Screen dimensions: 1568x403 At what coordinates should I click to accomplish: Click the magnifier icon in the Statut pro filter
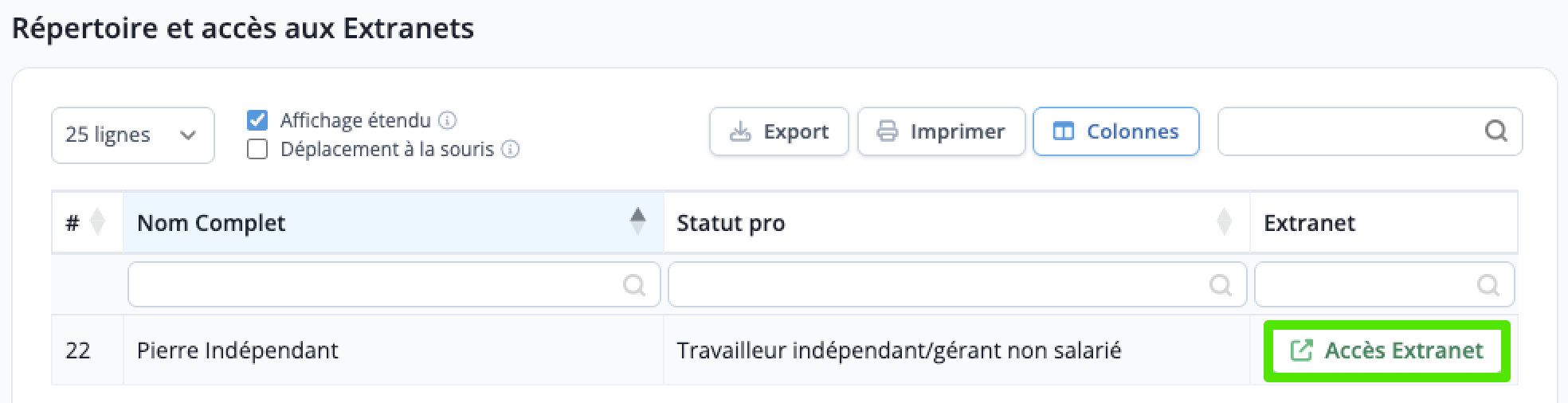coord(1221,284)
